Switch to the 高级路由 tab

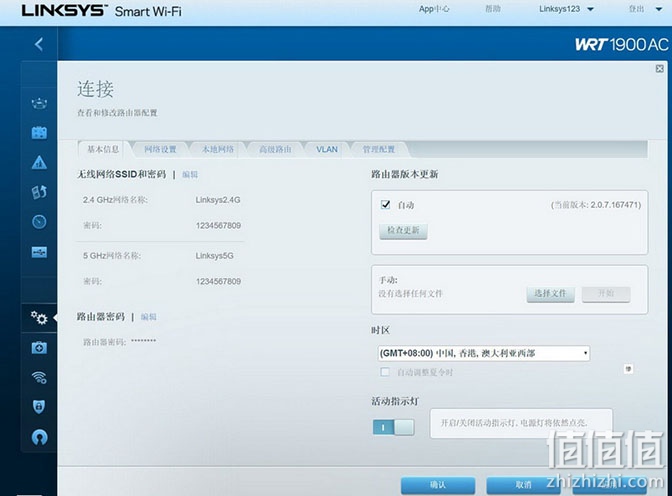[275, 149]
